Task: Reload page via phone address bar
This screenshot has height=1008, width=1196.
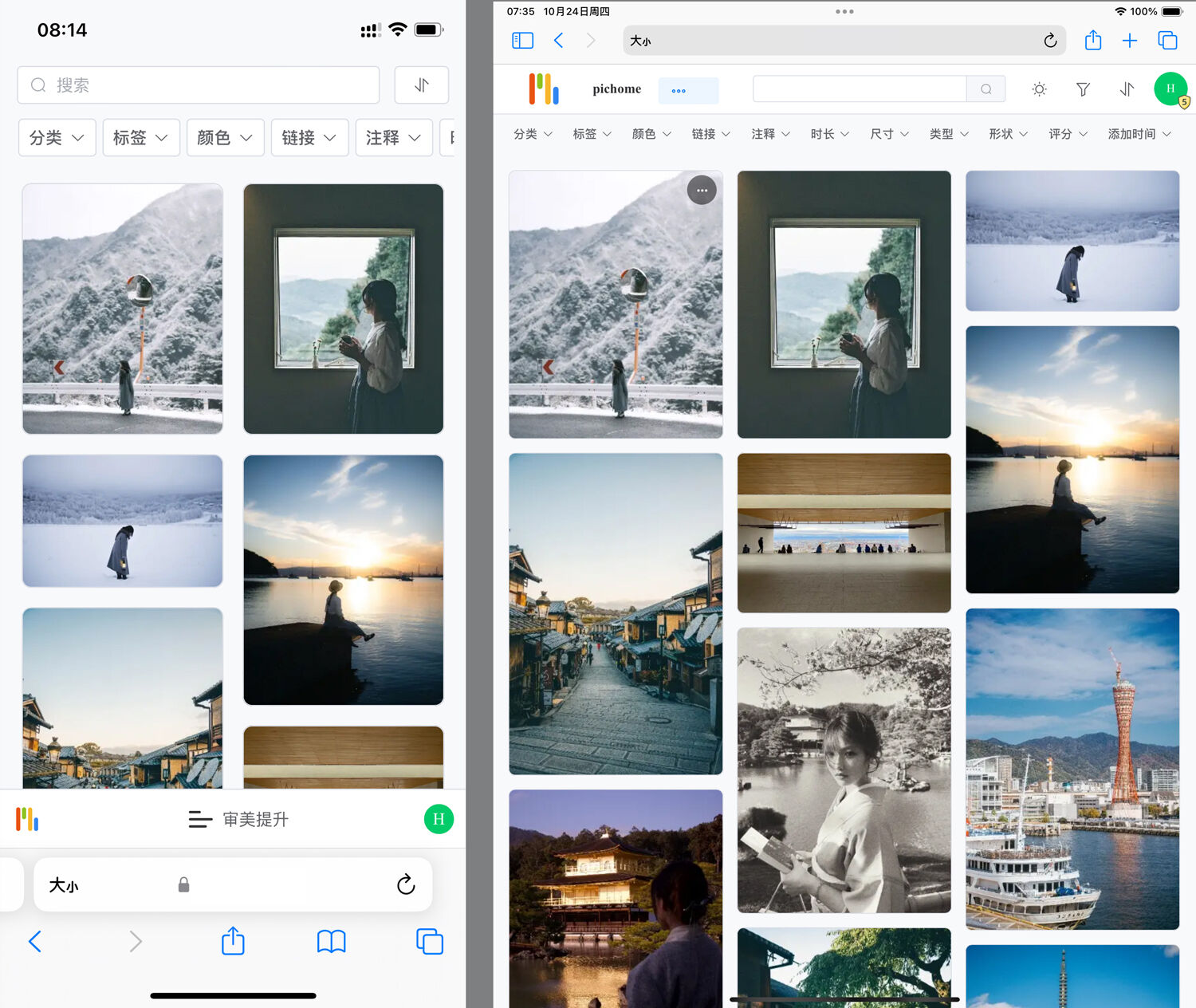Action: pyautogui.click(x=406, y=884)
